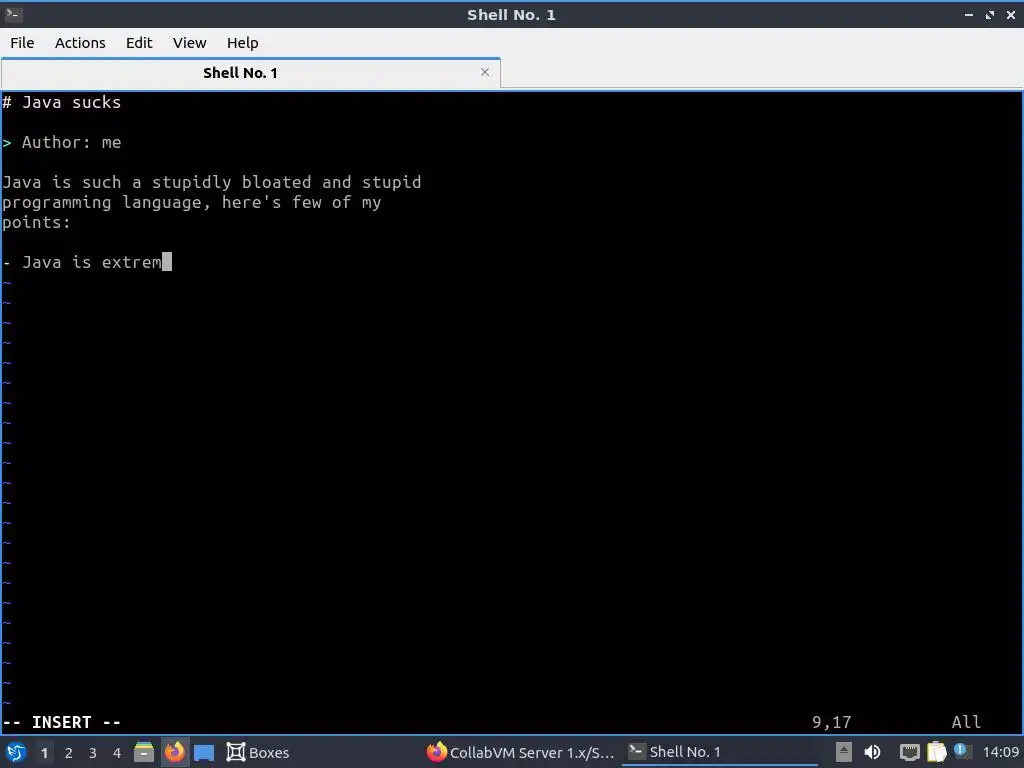This screenshot has width=1024, height=768.
Task: Switch to workspace 1
Action: click(44, 753)
